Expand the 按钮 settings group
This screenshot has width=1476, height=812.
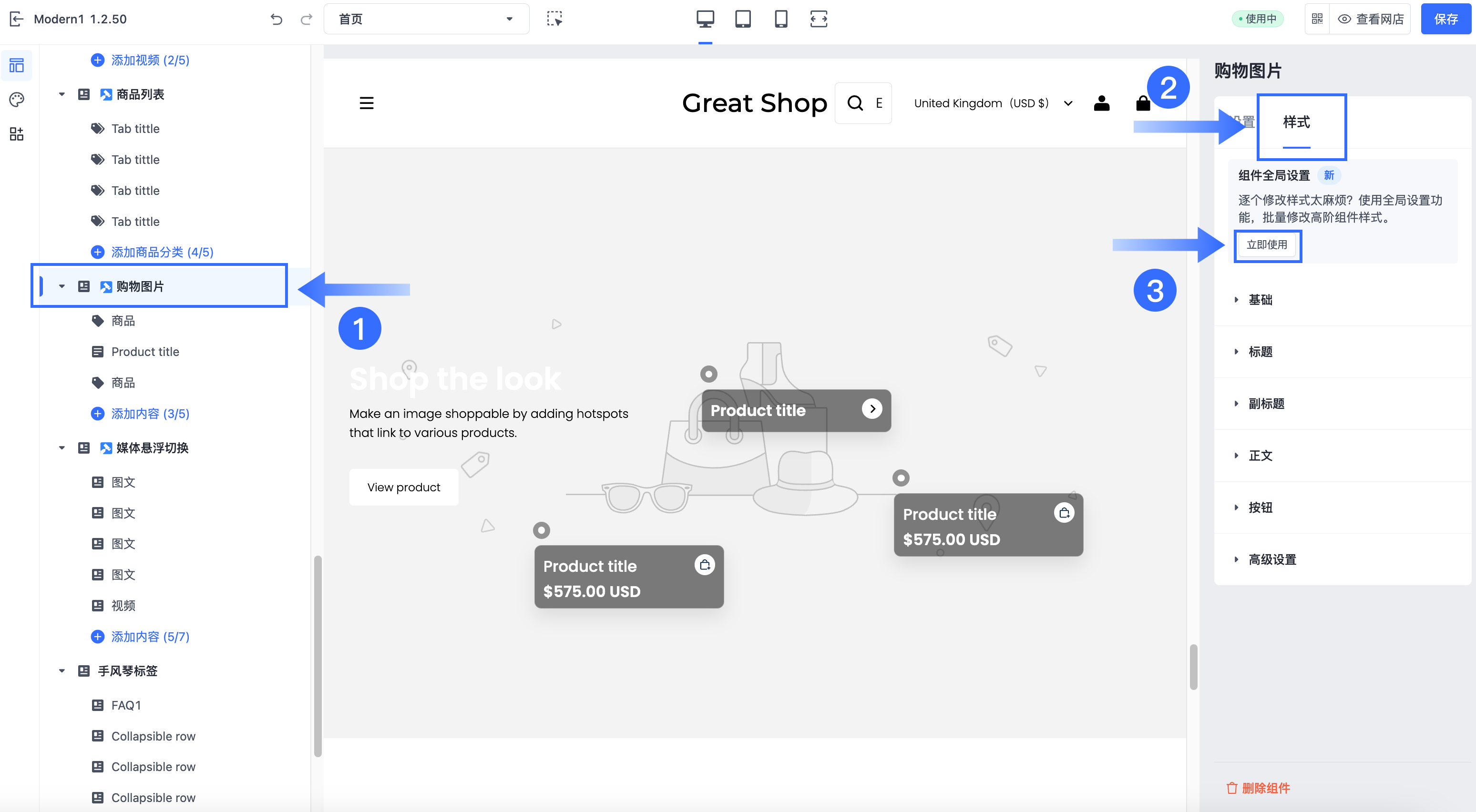point(1342,507)
